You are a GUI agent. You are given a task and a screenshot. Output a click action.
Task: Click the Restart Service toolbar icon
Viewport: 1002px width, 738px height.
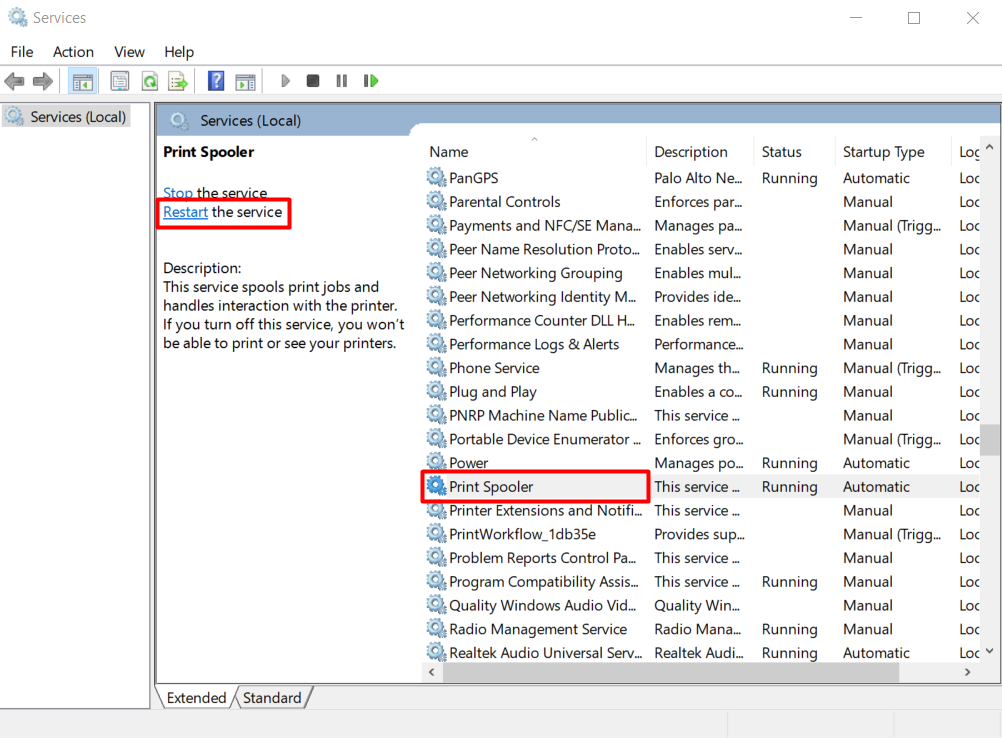371,81
